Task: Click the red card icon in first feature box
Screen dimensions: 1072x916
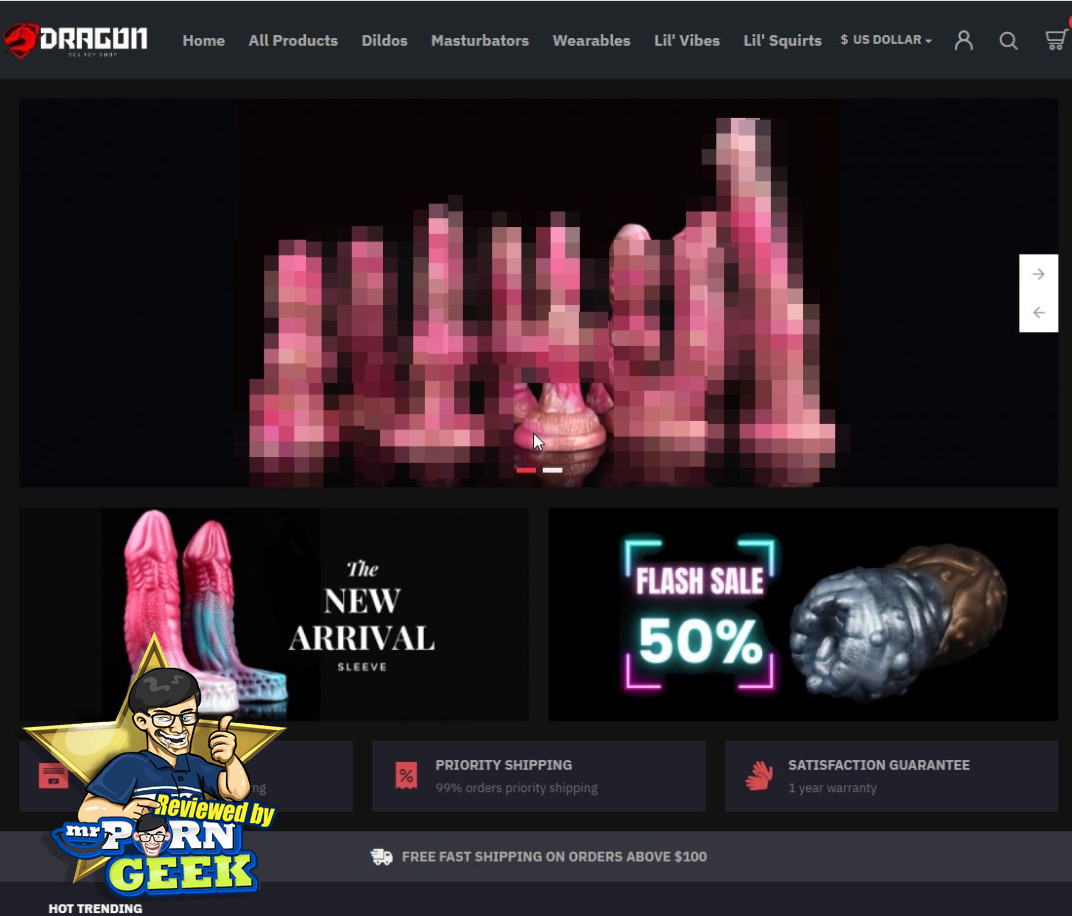Action: [53, 776]
